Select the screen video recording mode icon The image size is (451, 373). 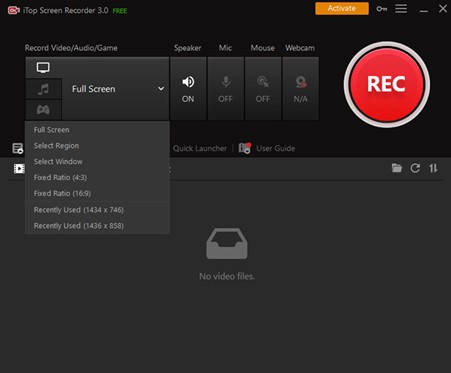click(x=43, y=68)
